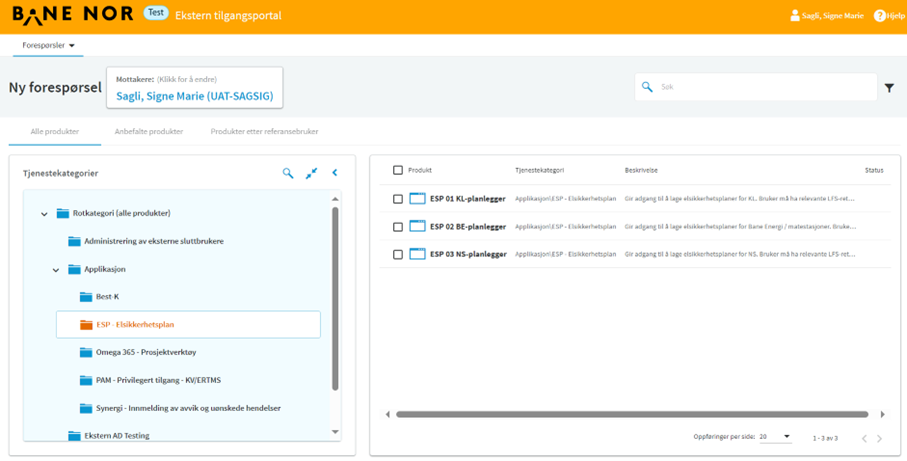This screenshot has width=907, height=461.
Task: Click the table scrollbar left arrow
Action: [x=387, y=414]
